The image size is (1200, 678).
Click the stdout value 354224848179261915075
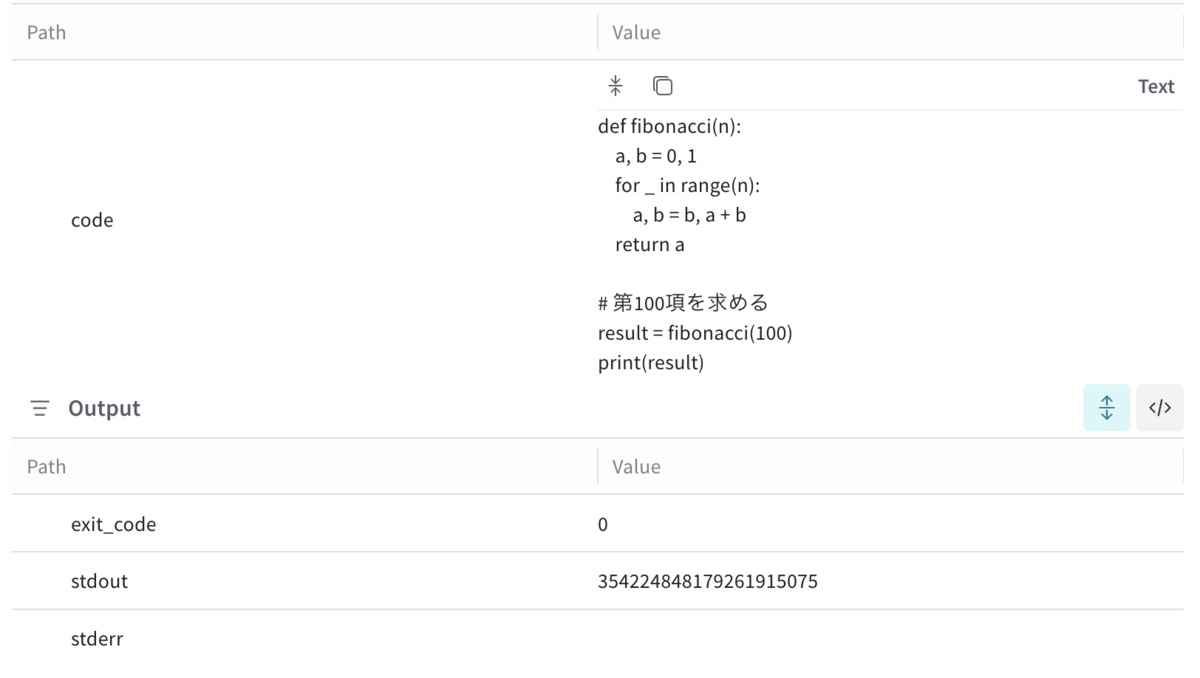coord(708,581)
